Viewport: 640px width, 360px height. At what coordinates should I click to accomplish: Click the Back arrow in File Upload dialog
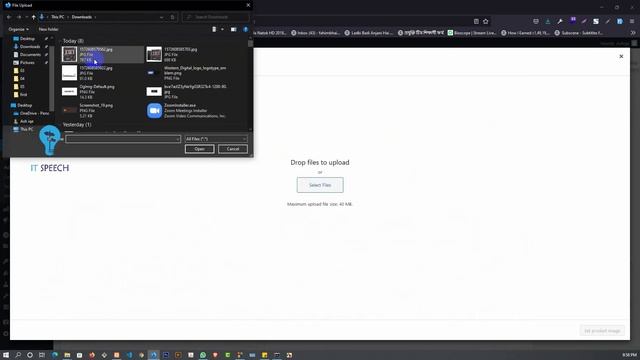click(9, 17)
